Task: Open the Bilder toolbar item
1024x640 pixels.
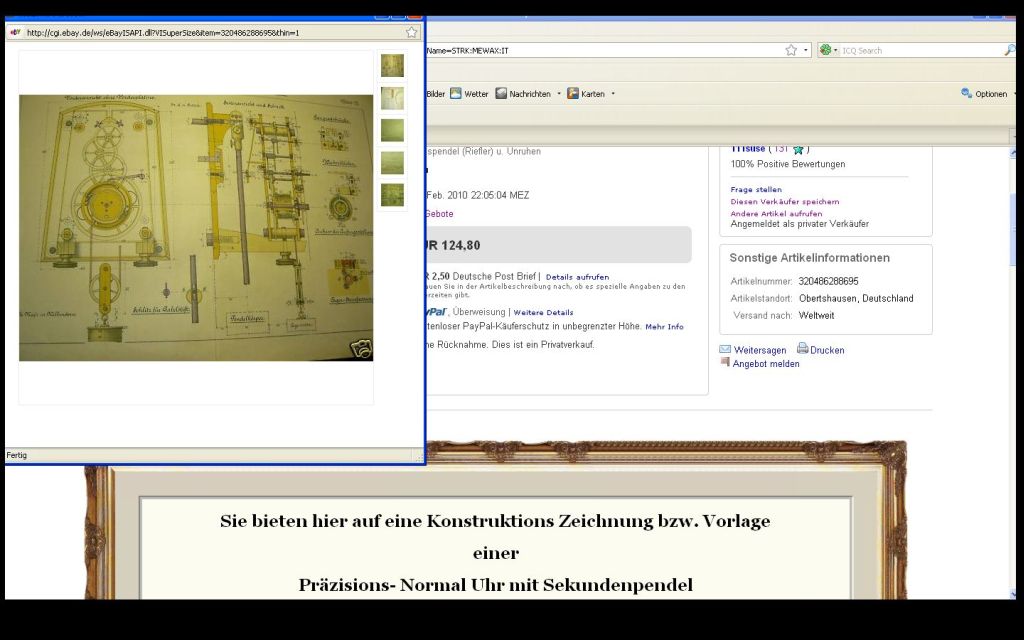Action: tap(436, 94)
